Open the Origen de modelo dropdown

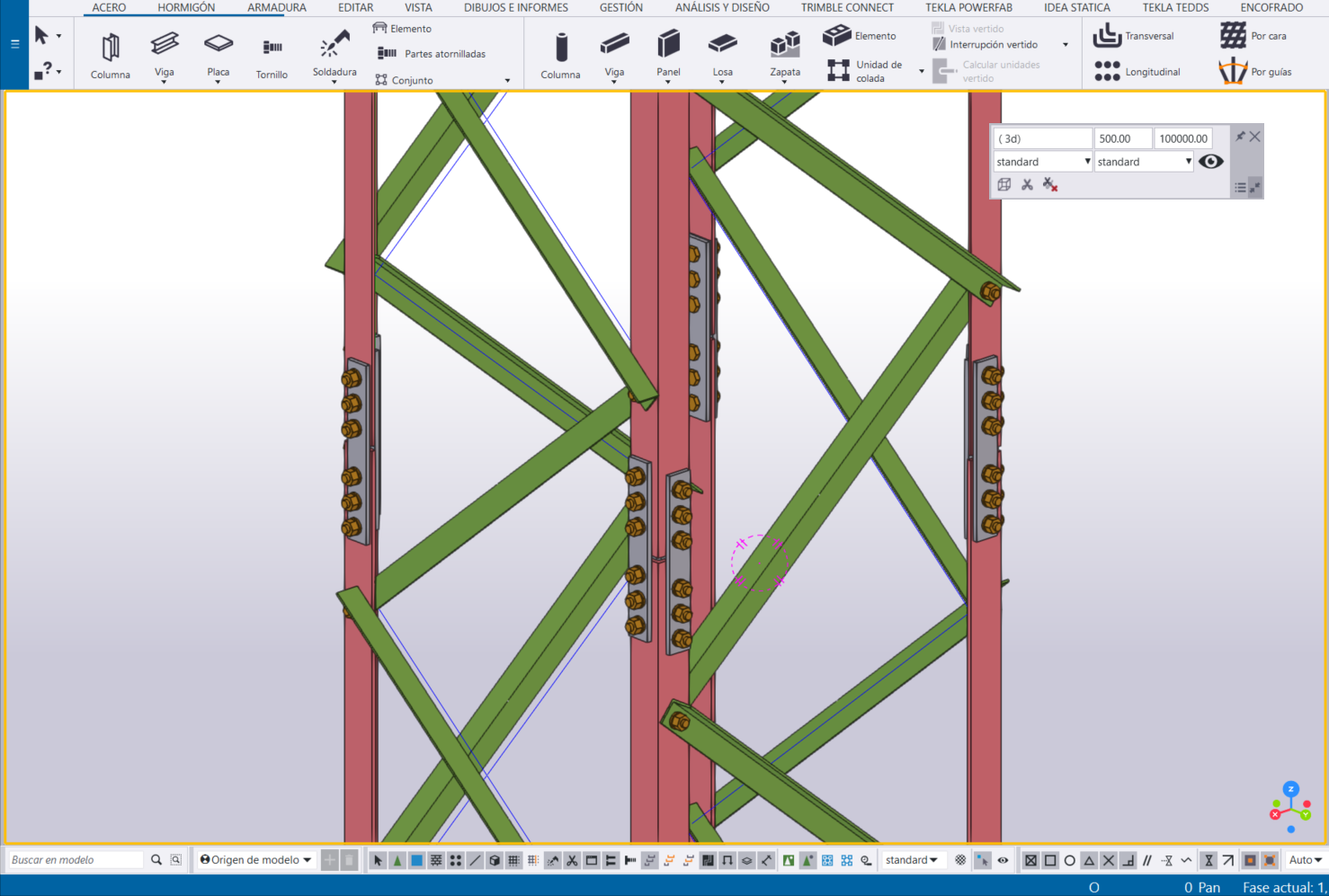[256, 860]
